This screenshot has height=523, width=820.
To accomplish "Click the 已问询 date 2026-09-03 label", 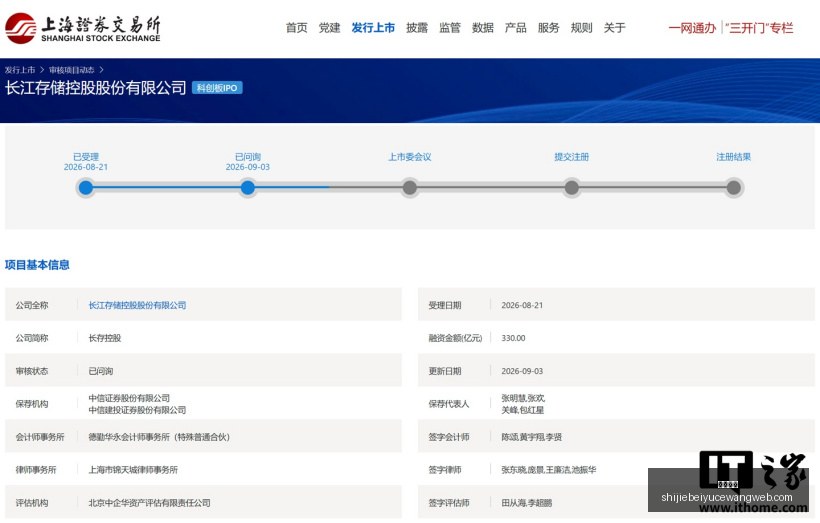I will [248, 167].
